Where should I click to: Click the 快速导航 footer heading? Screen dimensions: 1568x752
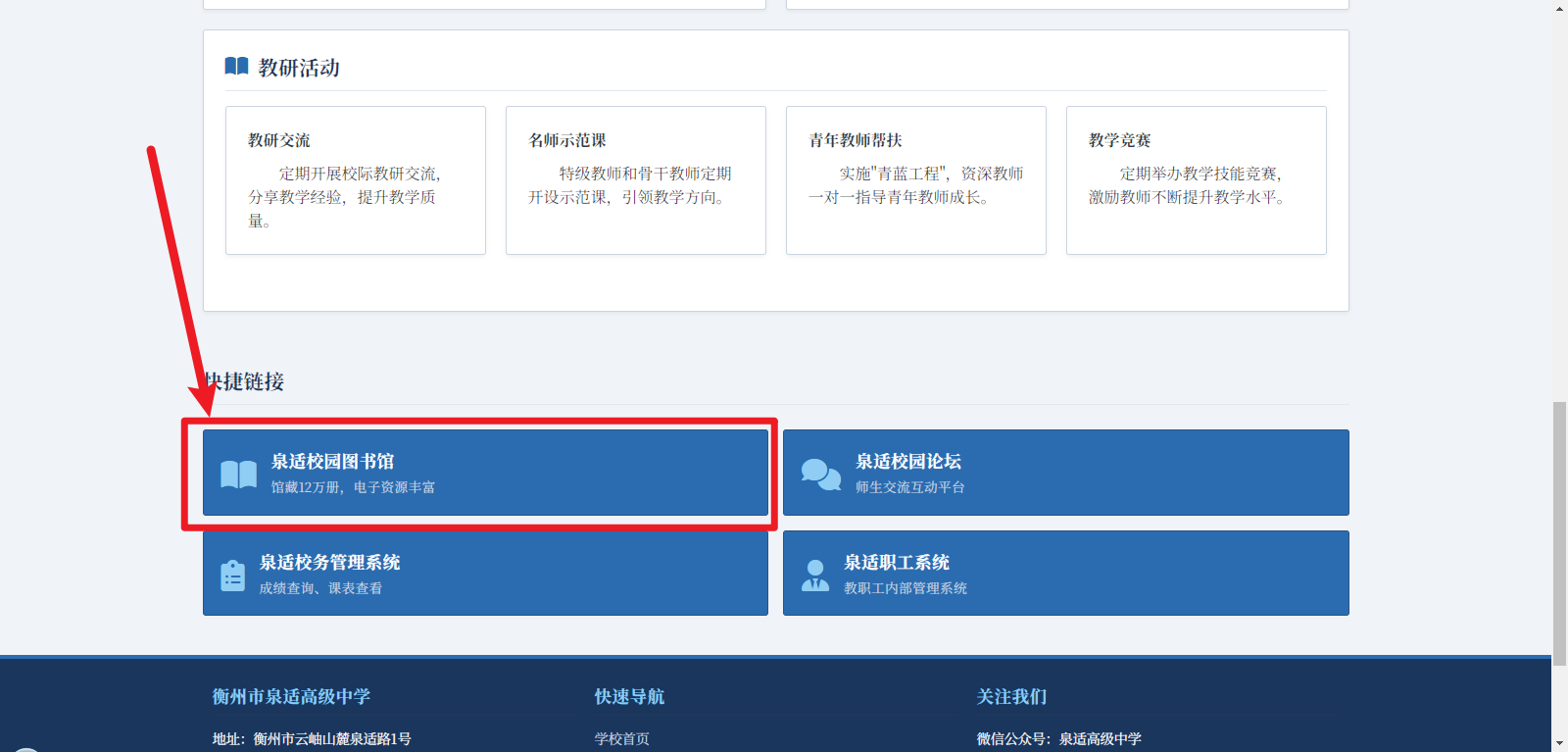click(x=629, y=697)
